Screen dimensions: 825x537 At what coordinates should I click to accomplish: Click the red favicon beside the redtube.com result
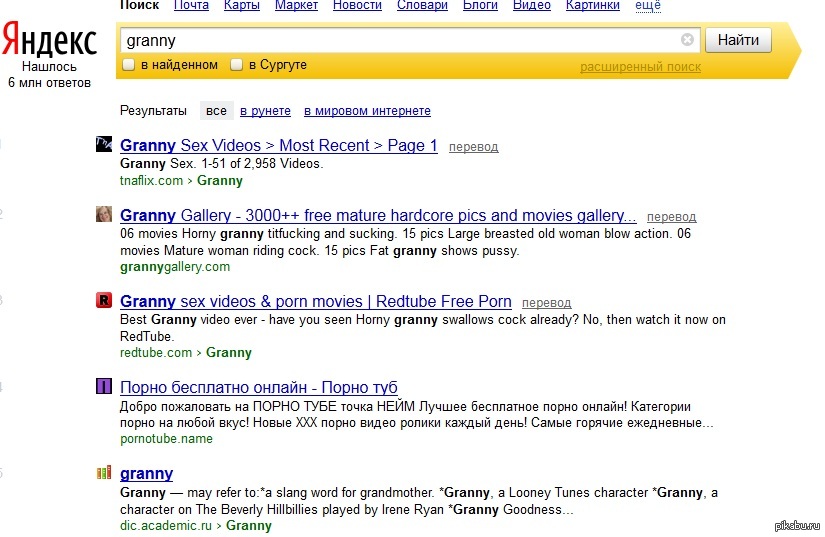[103, 301]
